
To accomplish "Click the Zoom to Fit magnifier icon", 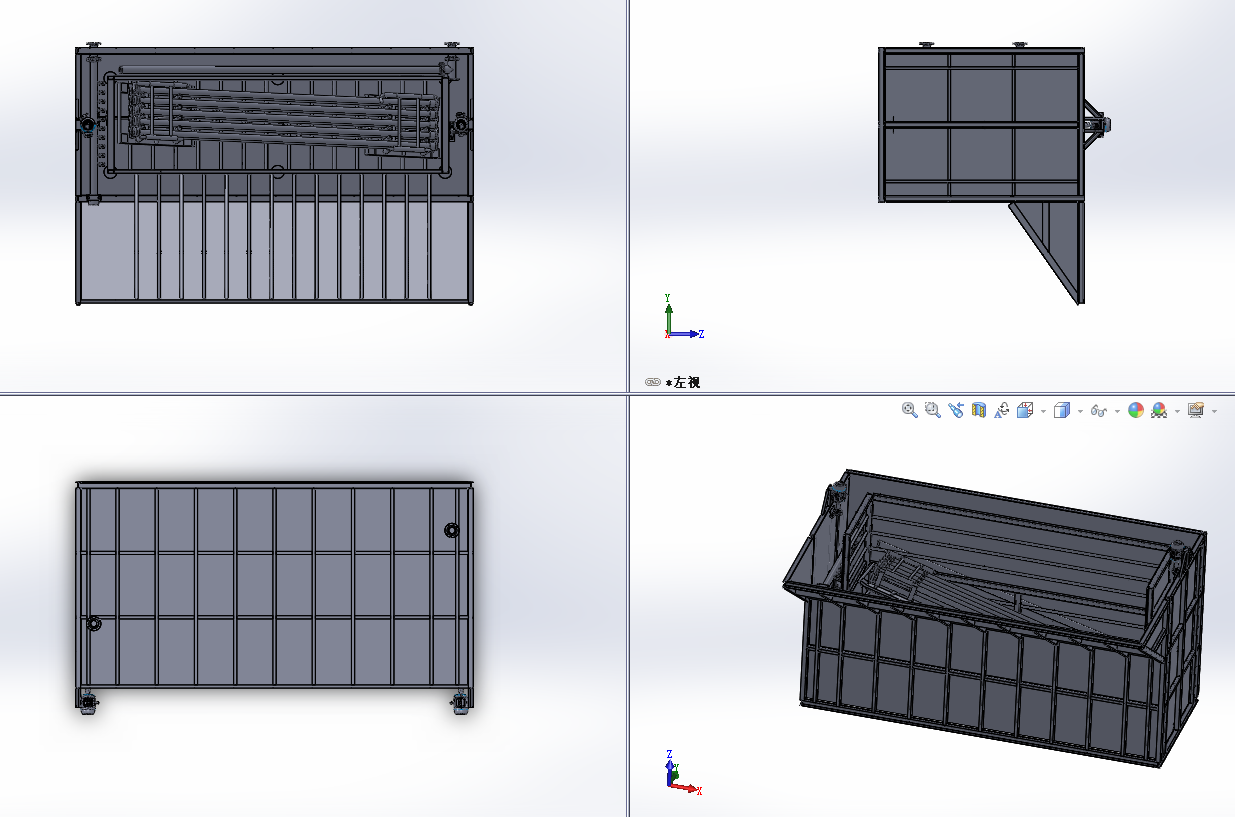I will point(909,410).
